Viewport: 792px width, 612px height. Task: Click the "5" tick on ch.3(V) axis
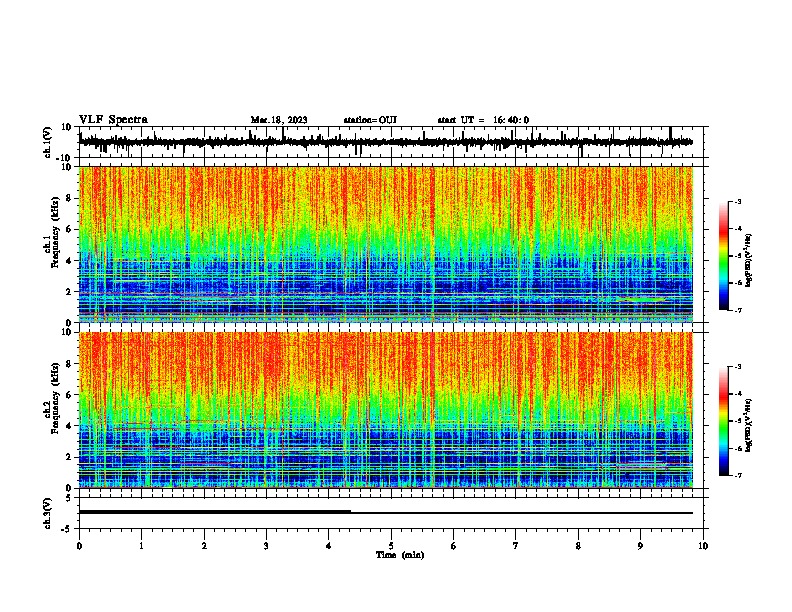pyautogui.click(x=69, y=498)
